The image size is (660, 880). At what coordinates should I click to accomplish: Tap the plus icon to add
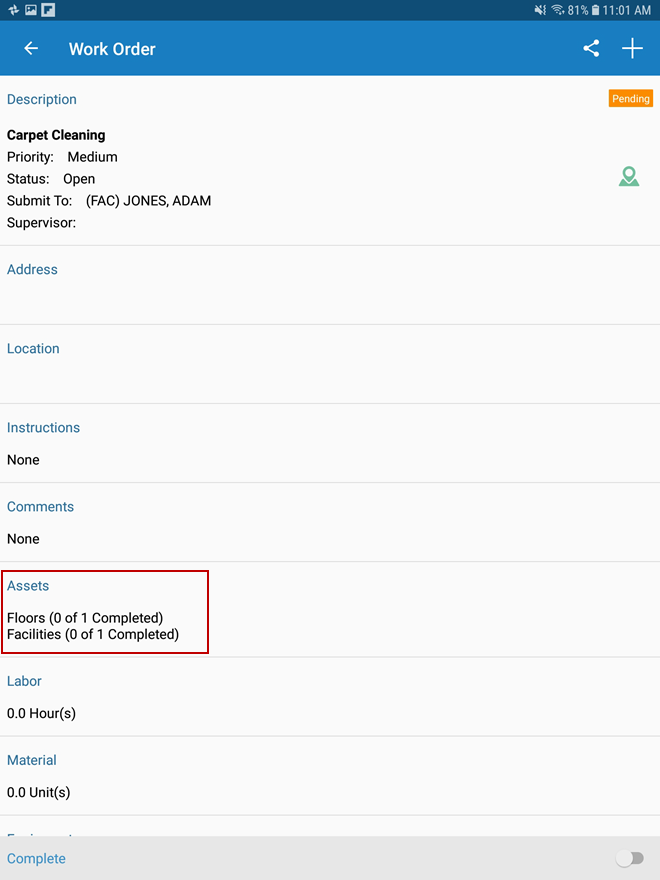[632, 48]
